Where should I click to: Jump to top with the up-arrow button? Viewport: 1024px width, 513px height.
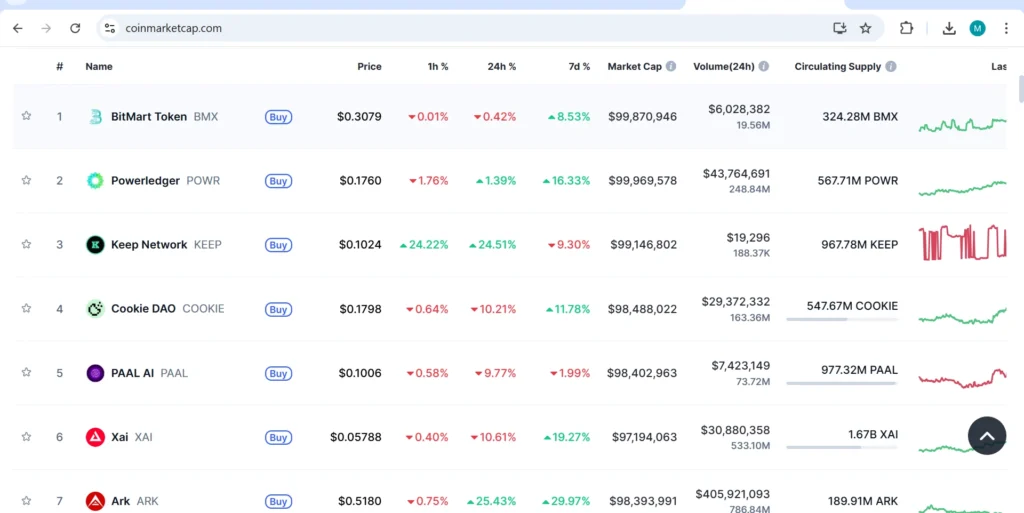click(987, 435)
